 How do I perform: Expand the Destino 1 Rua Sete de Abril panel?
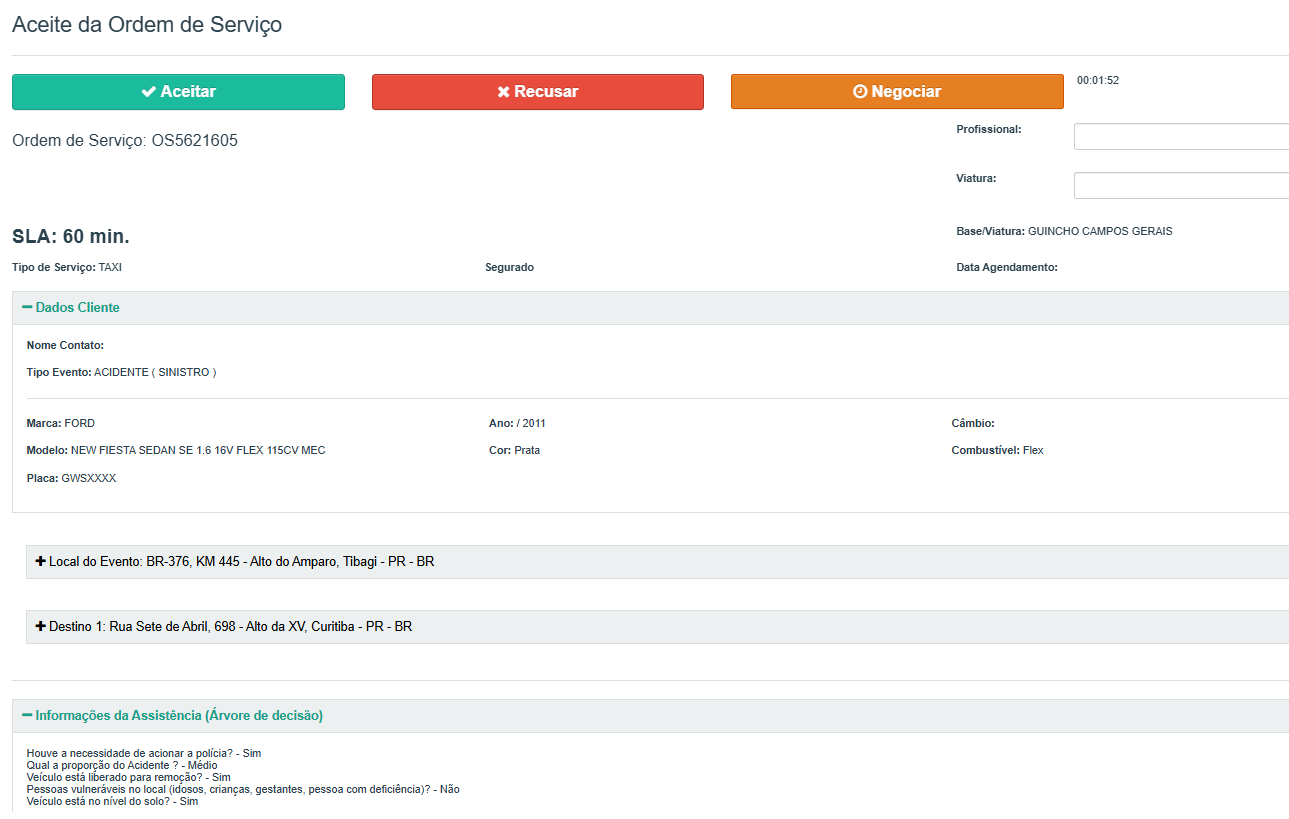point(231,627)
